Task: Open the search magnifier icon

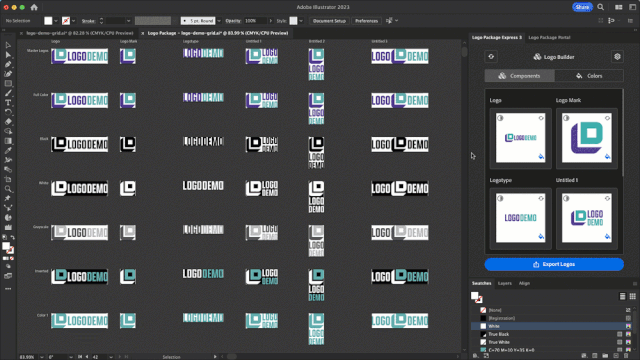Action: [601, 7]
